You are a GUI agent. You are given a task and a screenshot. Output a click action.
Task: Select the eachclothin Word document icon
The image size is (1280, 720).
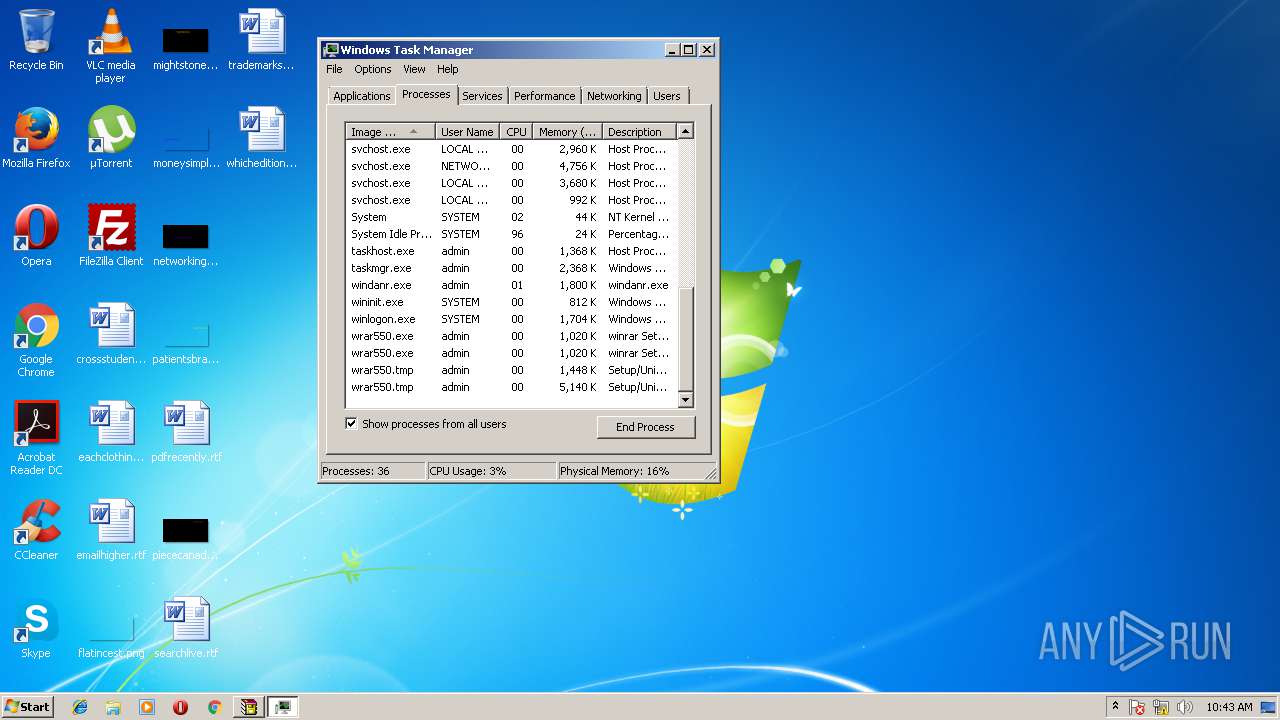coord(111,432)
